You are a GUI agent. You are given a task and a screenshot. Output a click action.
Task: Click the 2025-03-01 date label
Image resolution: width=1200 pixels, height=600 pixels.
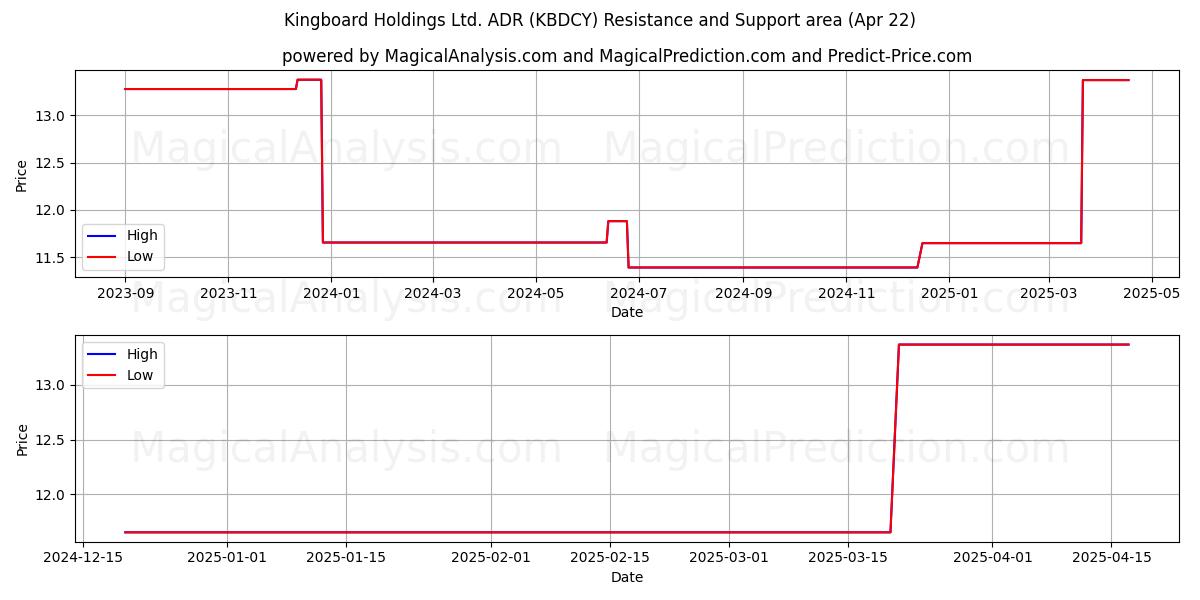729,558
